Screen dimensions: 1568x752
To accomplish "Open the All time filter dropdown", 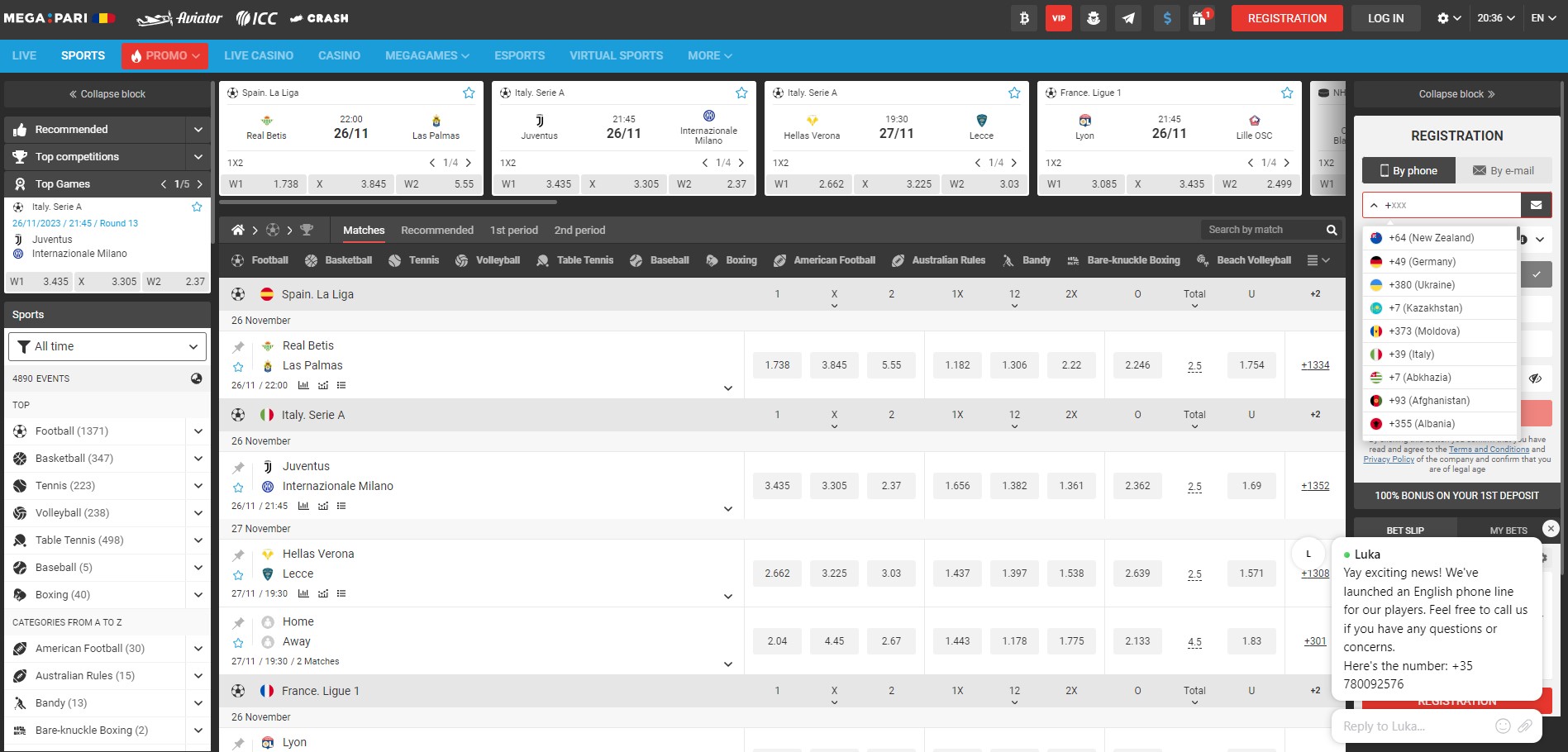I will pos(107,346).
